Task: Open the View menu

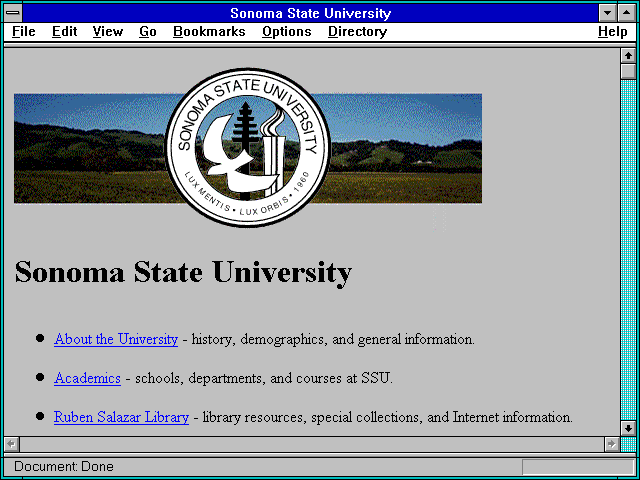Action: tap(107, 32)
